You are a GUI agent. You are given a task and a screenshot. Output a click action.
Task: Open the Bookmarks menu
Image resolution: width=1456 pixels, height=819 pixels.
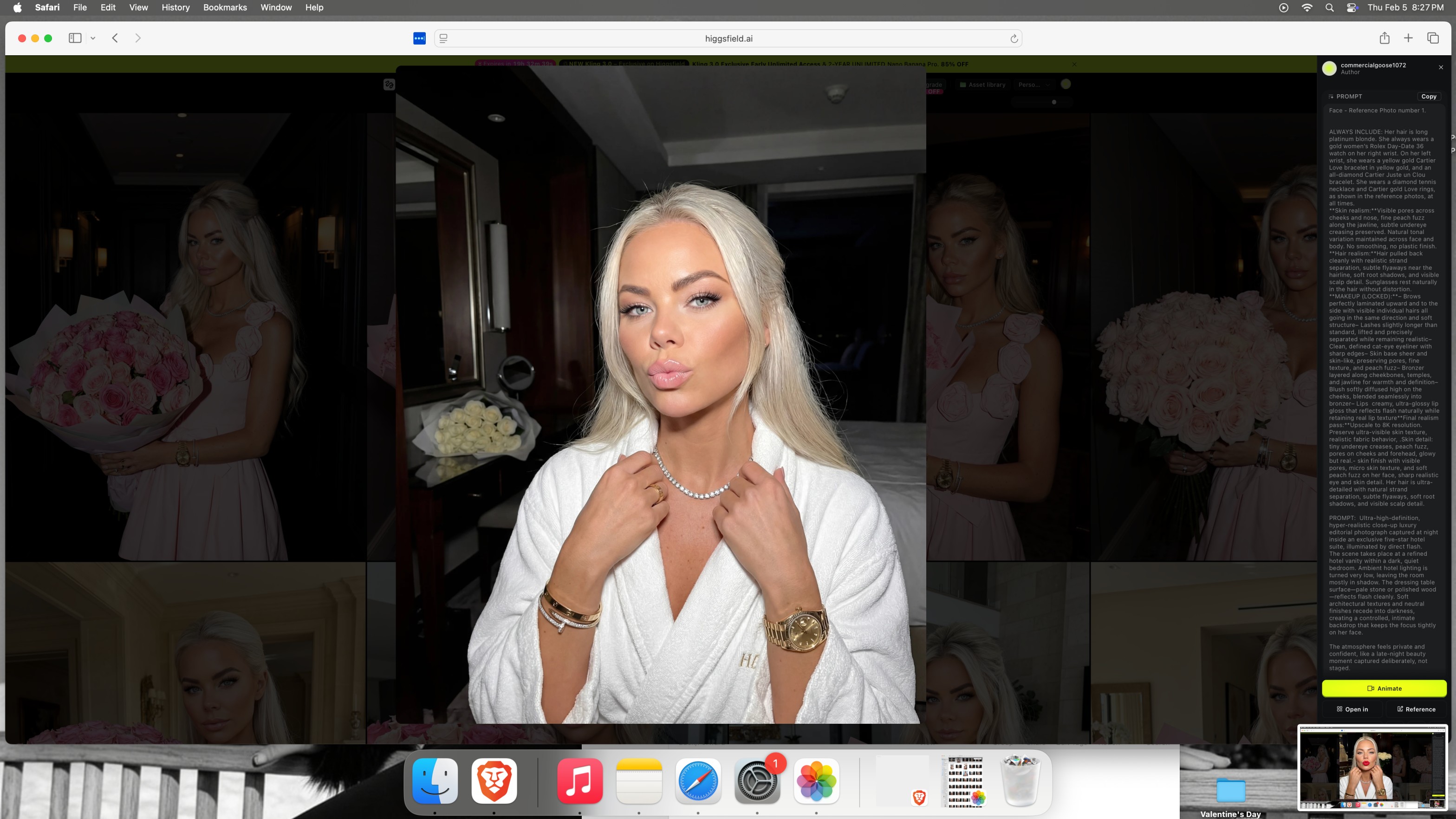click(x=225, y=7)
